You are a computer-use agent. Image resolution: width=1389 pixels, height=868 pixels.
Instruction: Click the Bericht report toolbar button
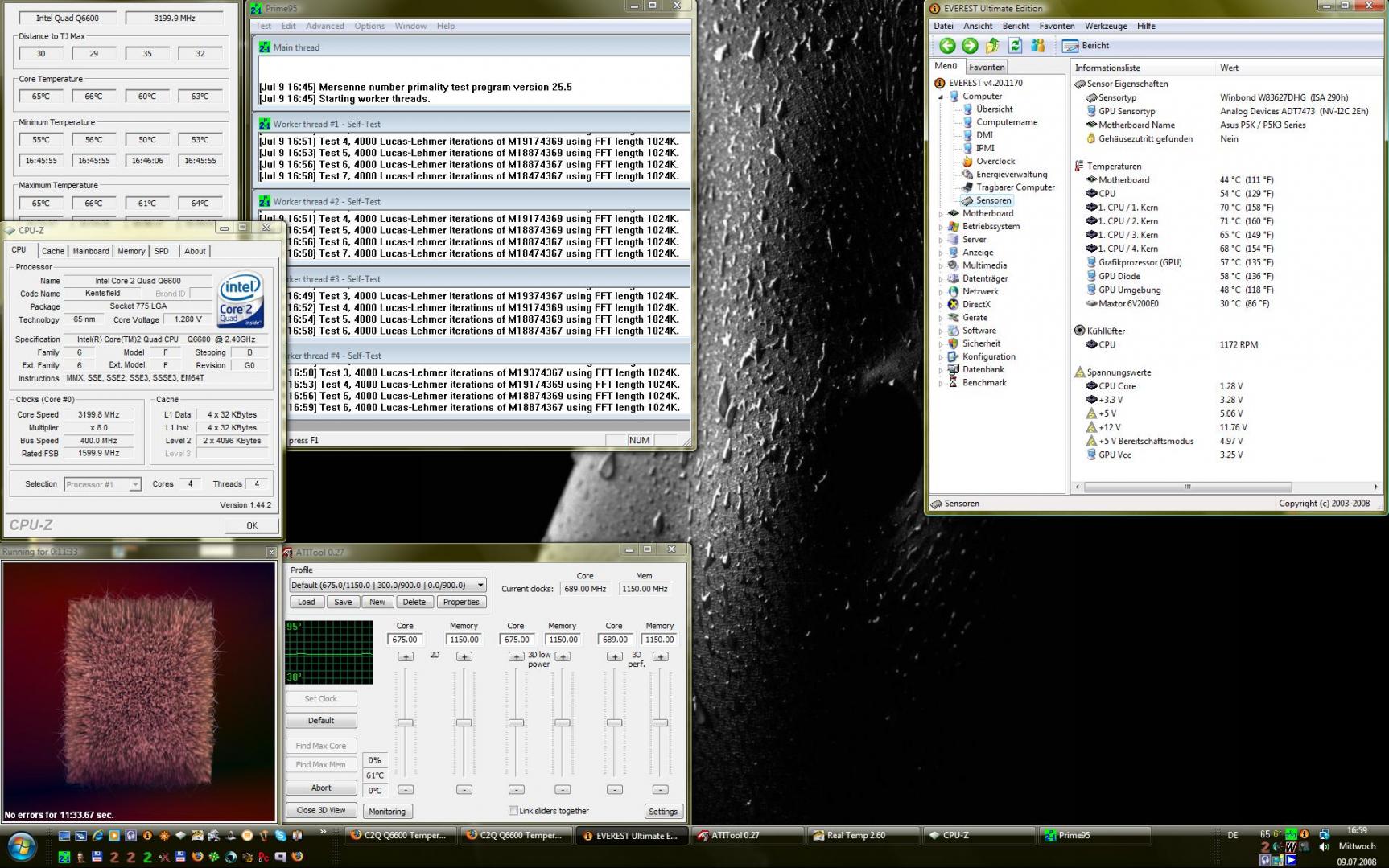pos(1086,46)
